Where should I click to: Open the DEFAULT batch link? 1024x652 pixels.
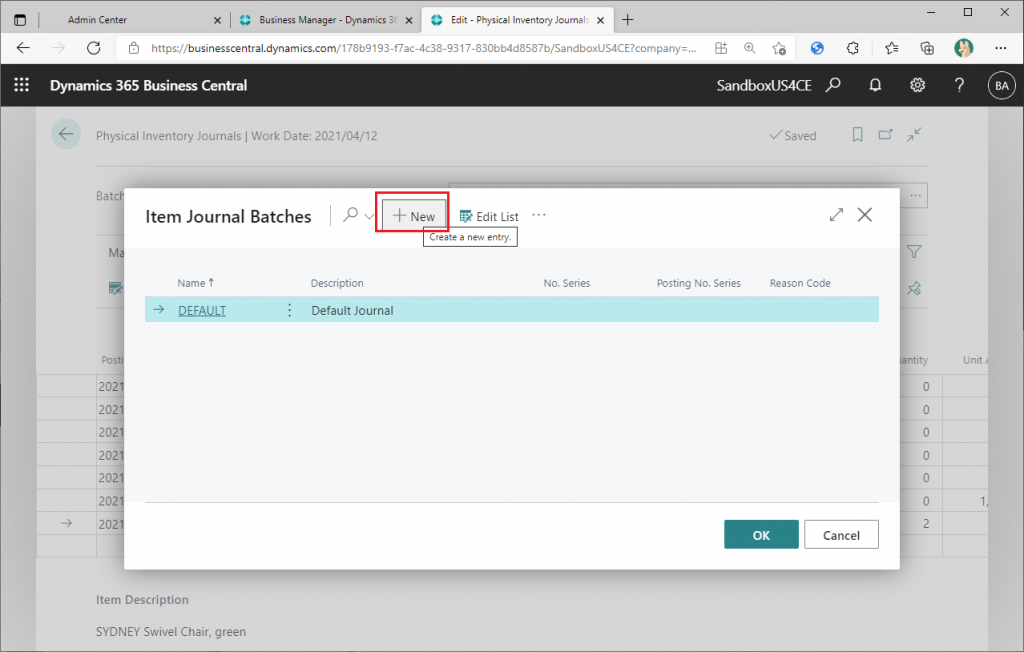pyautogui.click(x=202, y=310)
